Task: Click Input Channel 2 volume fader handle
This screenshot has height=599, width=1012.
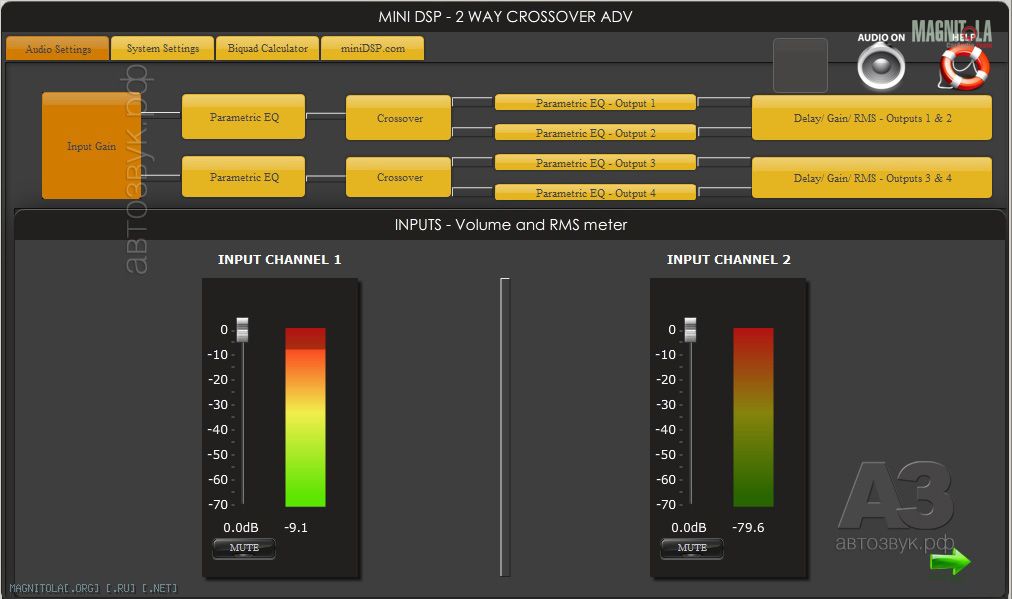Action: pyautogui.click(x=690, y=329)
